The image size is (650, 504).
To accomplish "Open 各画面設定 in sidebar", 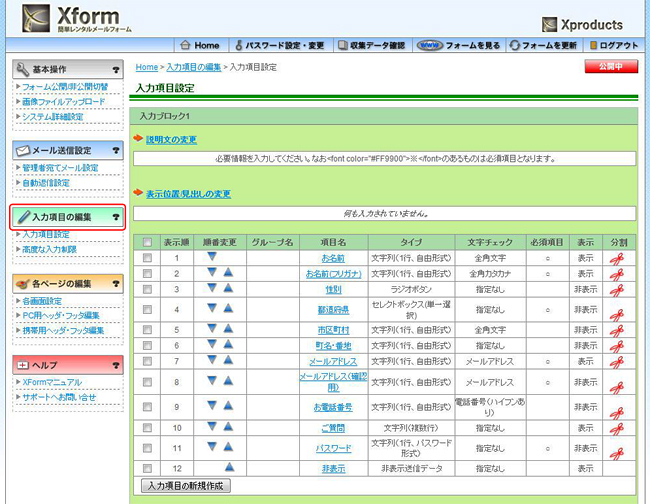I will pyautogui.click(x=42, y=301).
